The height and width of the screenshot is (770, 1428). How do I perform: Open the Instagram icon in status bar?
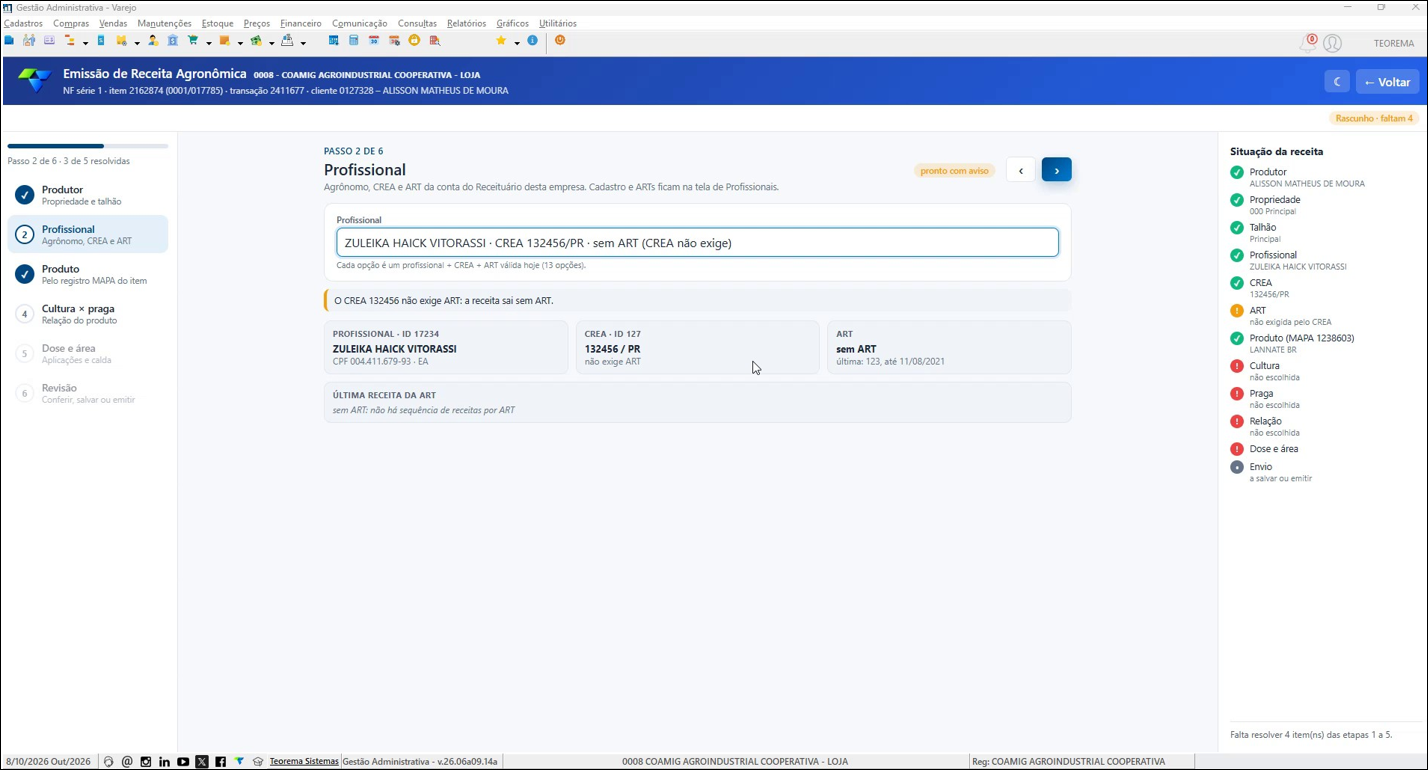click(146, 762)
